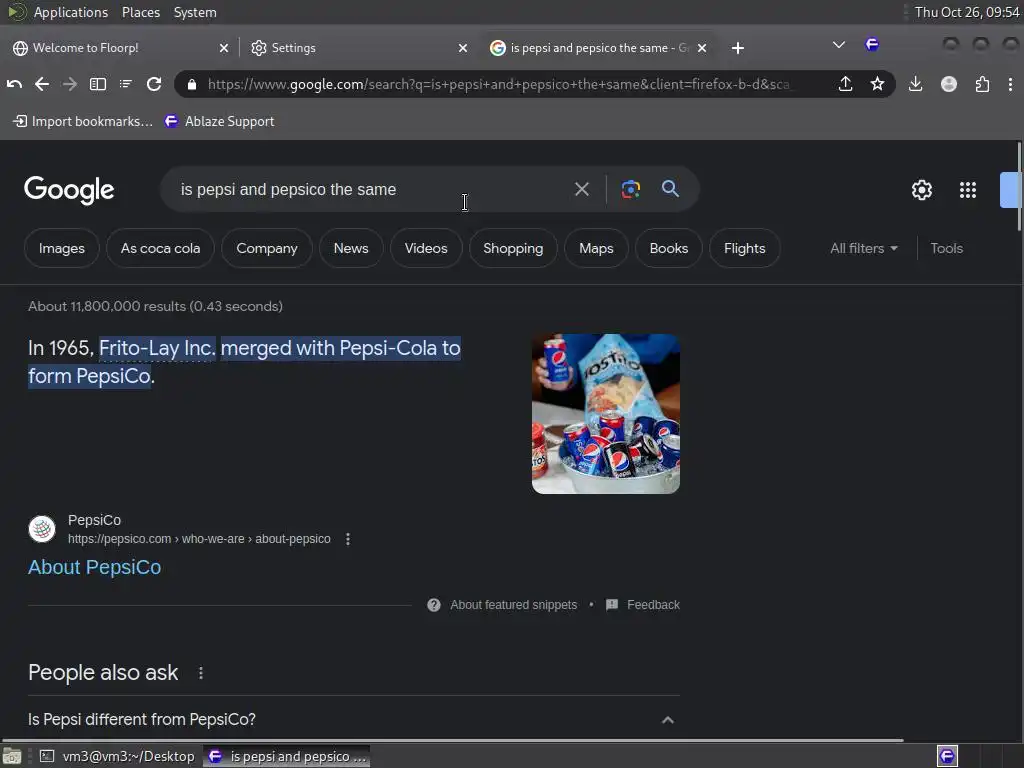Switch to Welcome to Floorp tab

coord(121,48)
